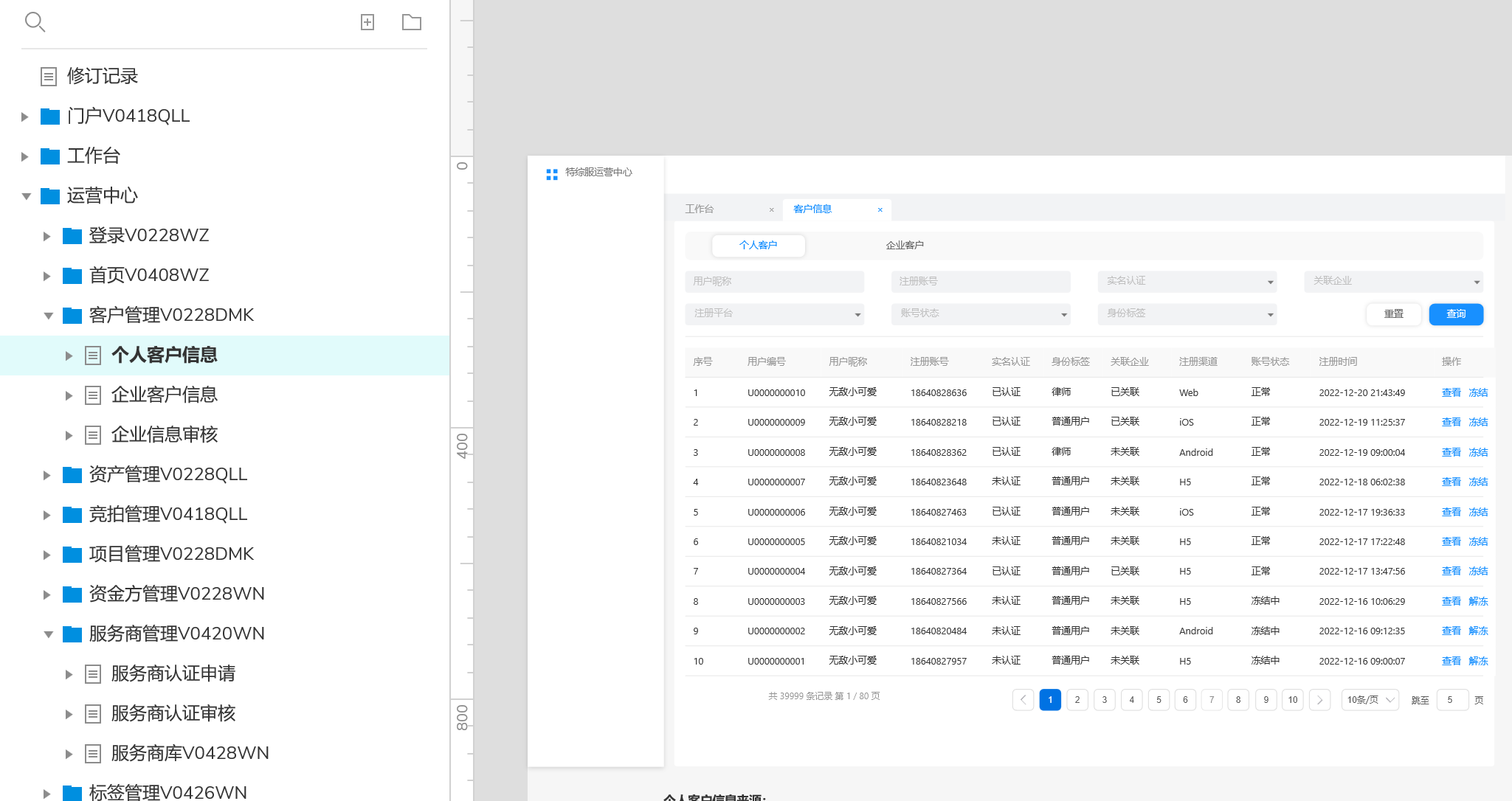Click the 企业信息审核 page icon

coord(93,435)
